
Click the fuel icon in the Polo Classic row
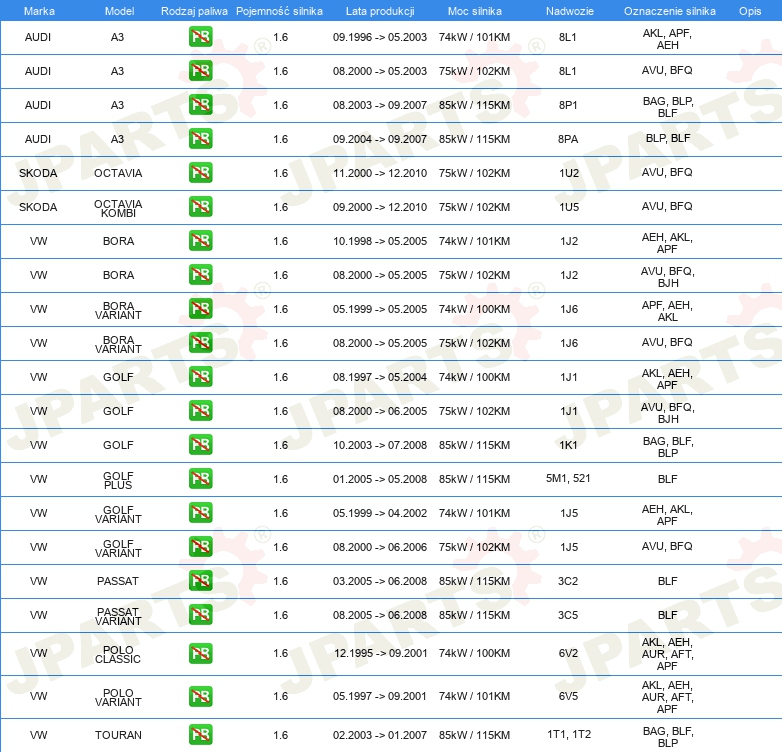[x=200, y=653]
